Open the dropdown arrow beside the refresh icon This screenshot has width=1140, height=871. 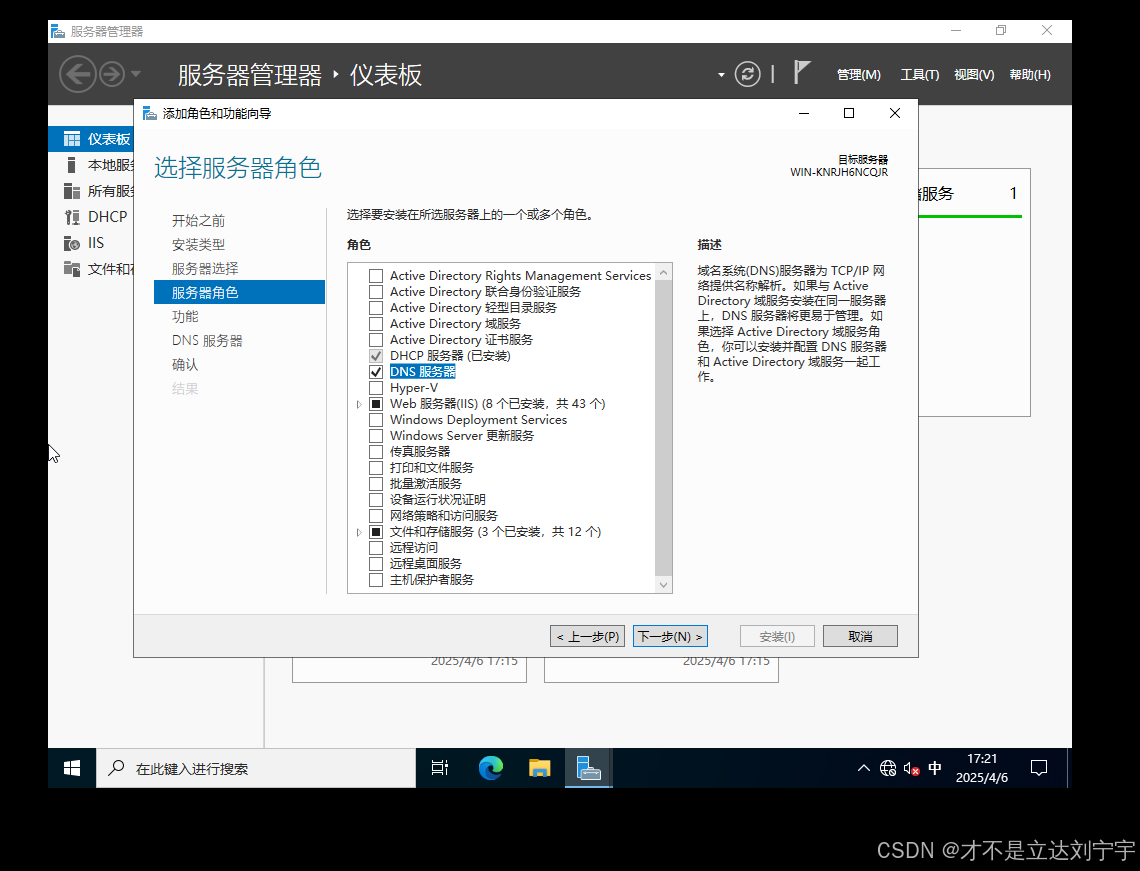[719, 74]
